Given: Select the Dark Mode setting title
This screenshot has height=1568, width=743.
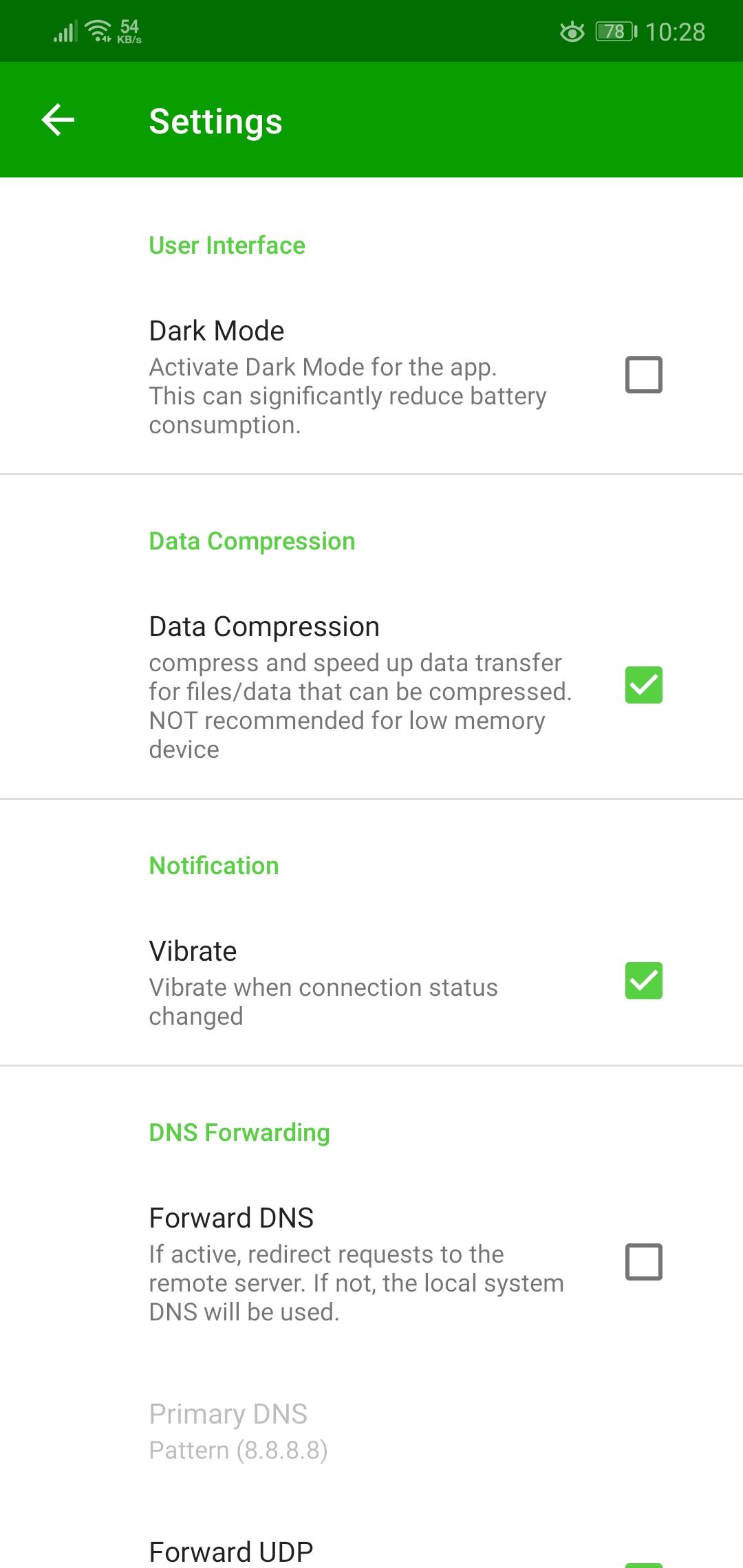Looking at the screenshot, I should point(217,331).
